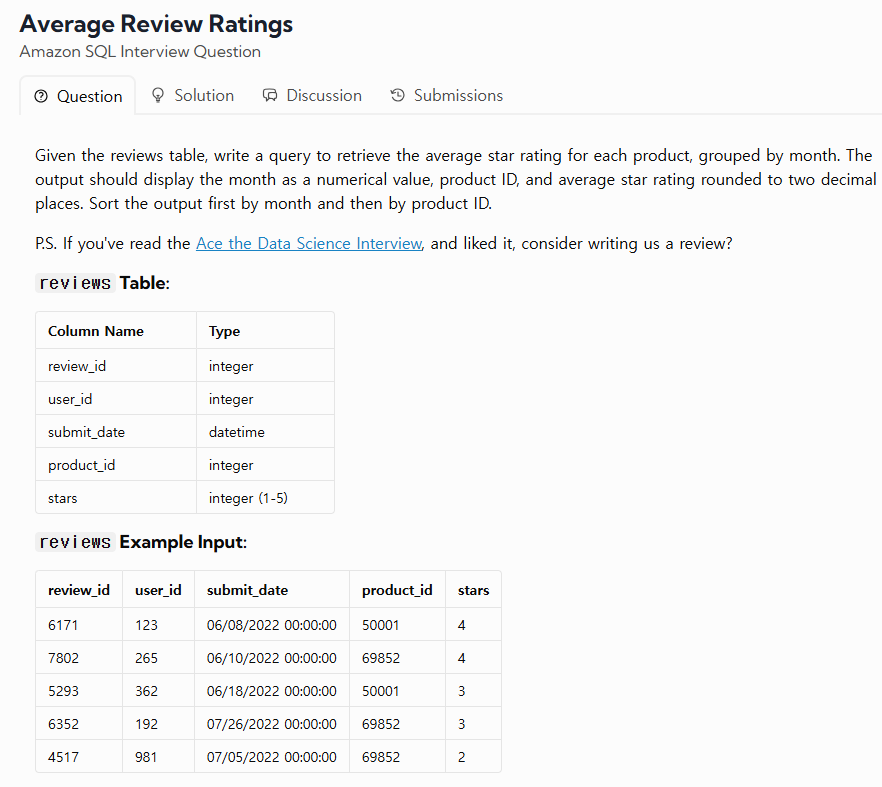
Task: Click the lightbulb icon beside Solution
Action: coord(158,96)
